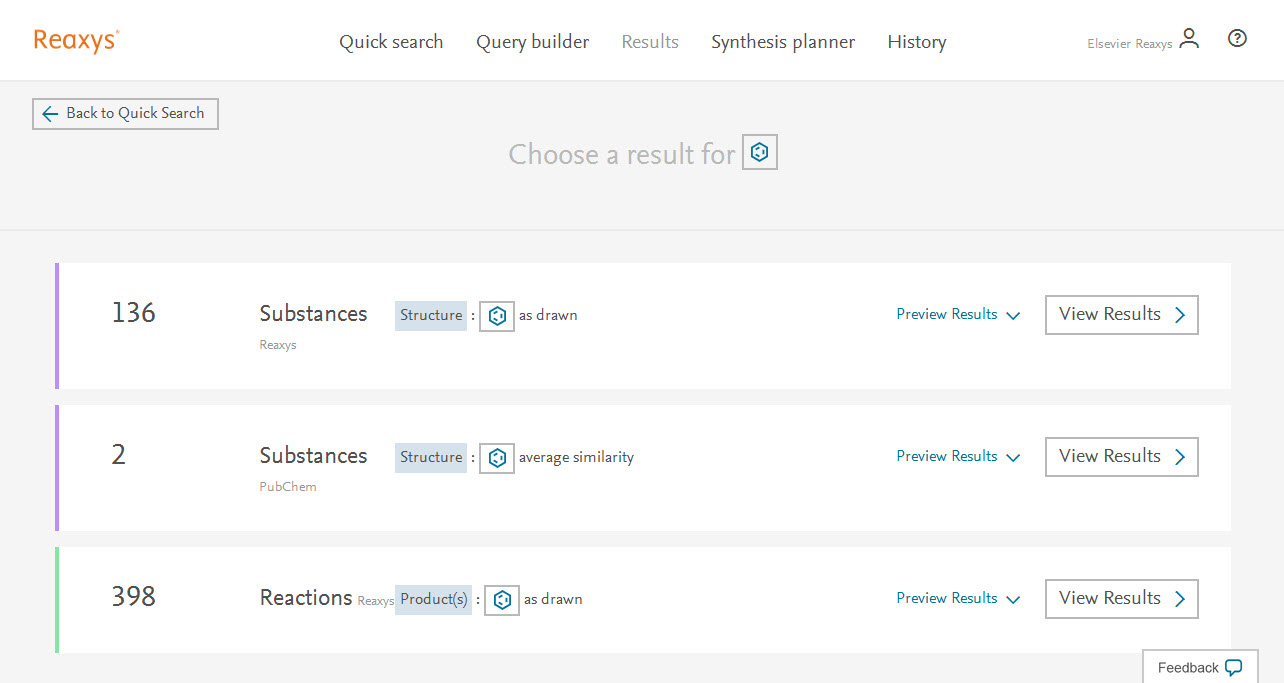The width and height of the screenshot is (1284, 683).
Task: View Results for PubChem average similarity
Action: click(1121, 457)
